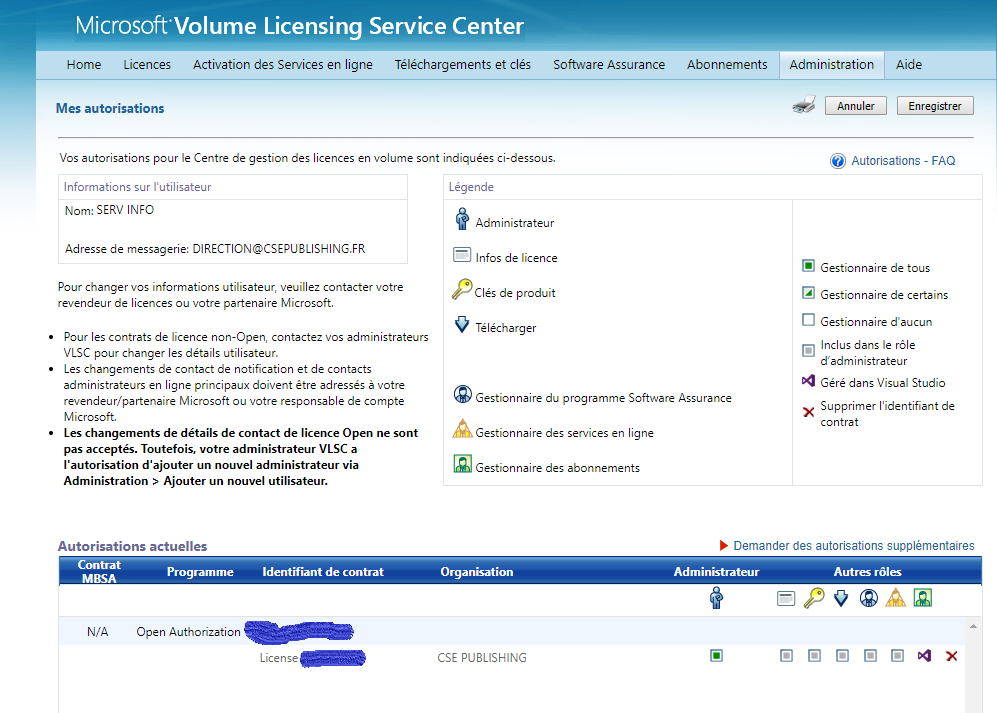
Task: Click the Enregistrer button
Action: point(935,106)
